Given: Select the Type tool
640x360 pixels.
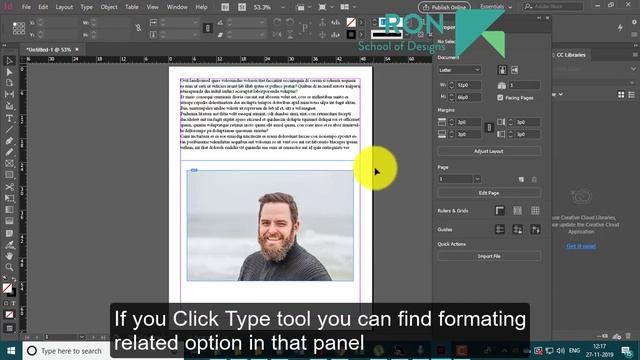Looking at the screenshot, I should (x=9, y=118).
